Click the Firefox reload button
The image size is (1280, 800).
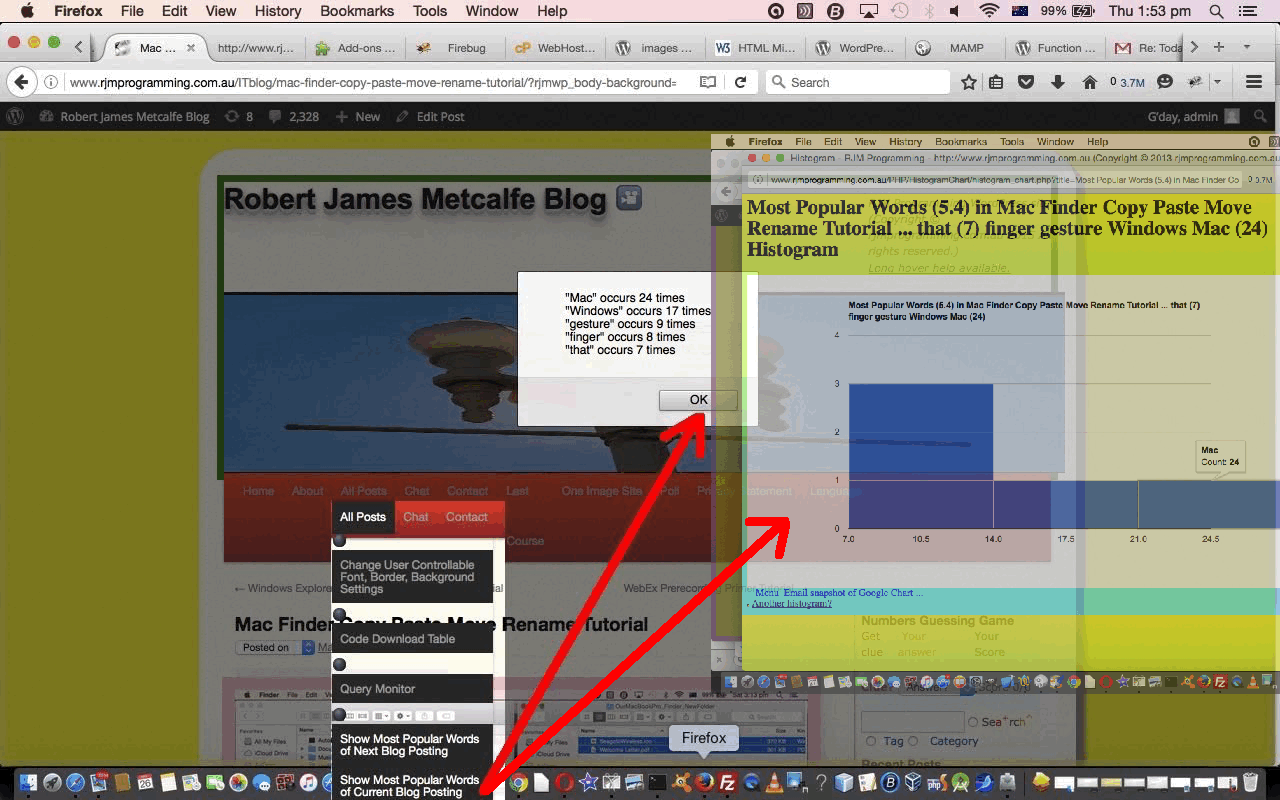coord(740,82)
